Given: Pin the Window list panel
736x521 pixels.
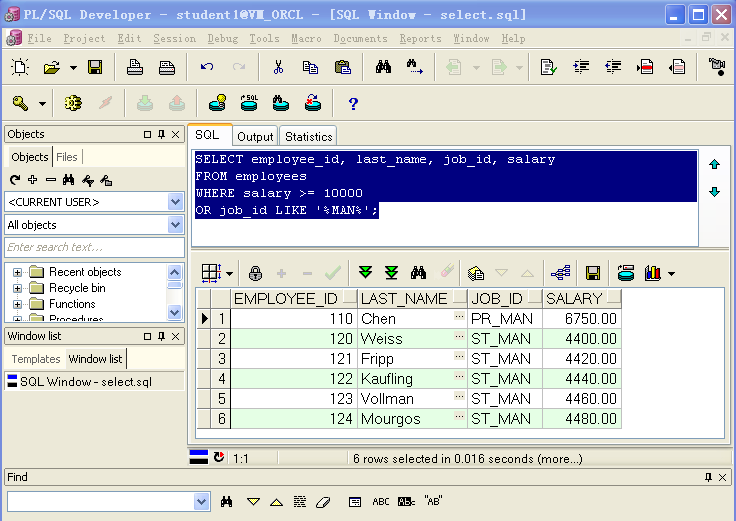Looking at the screenshot, I should pyautogui.click(x=162, y=336).
